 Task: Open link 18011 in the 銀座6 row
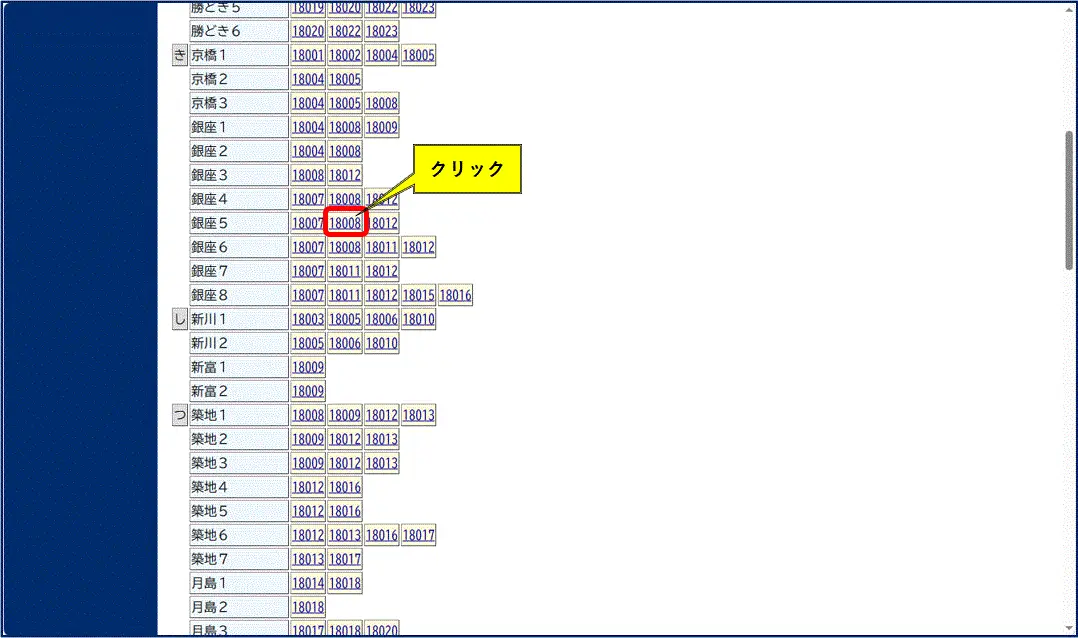[381, 247]
